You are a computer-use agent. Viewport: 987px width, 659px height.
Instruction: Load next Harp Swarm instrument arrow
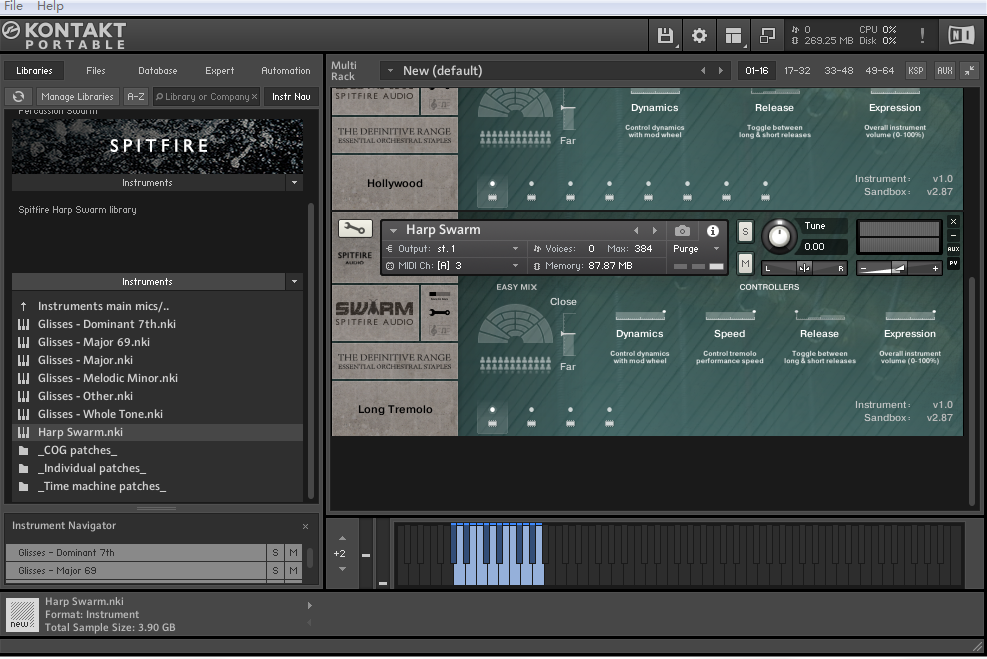tap(655, 230)
